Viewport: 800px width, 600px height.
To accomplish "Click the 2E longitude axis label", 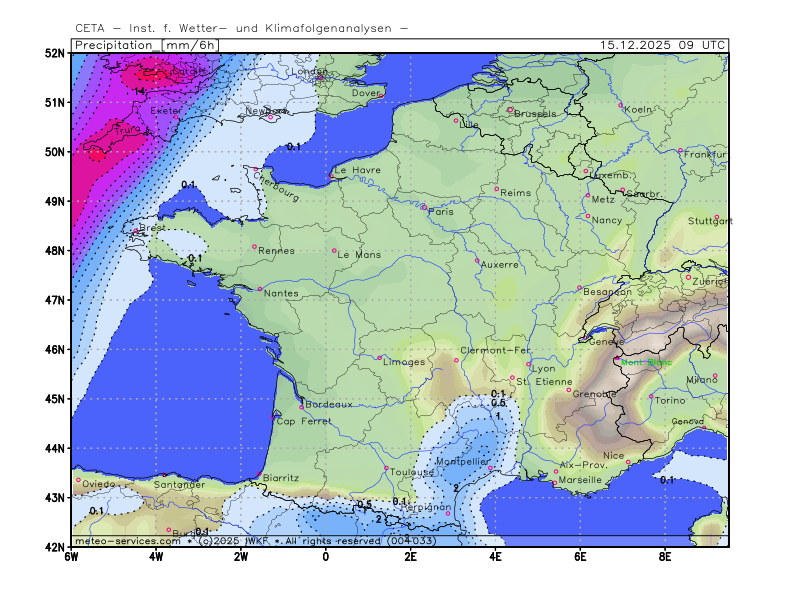I will tap(410, 556).
